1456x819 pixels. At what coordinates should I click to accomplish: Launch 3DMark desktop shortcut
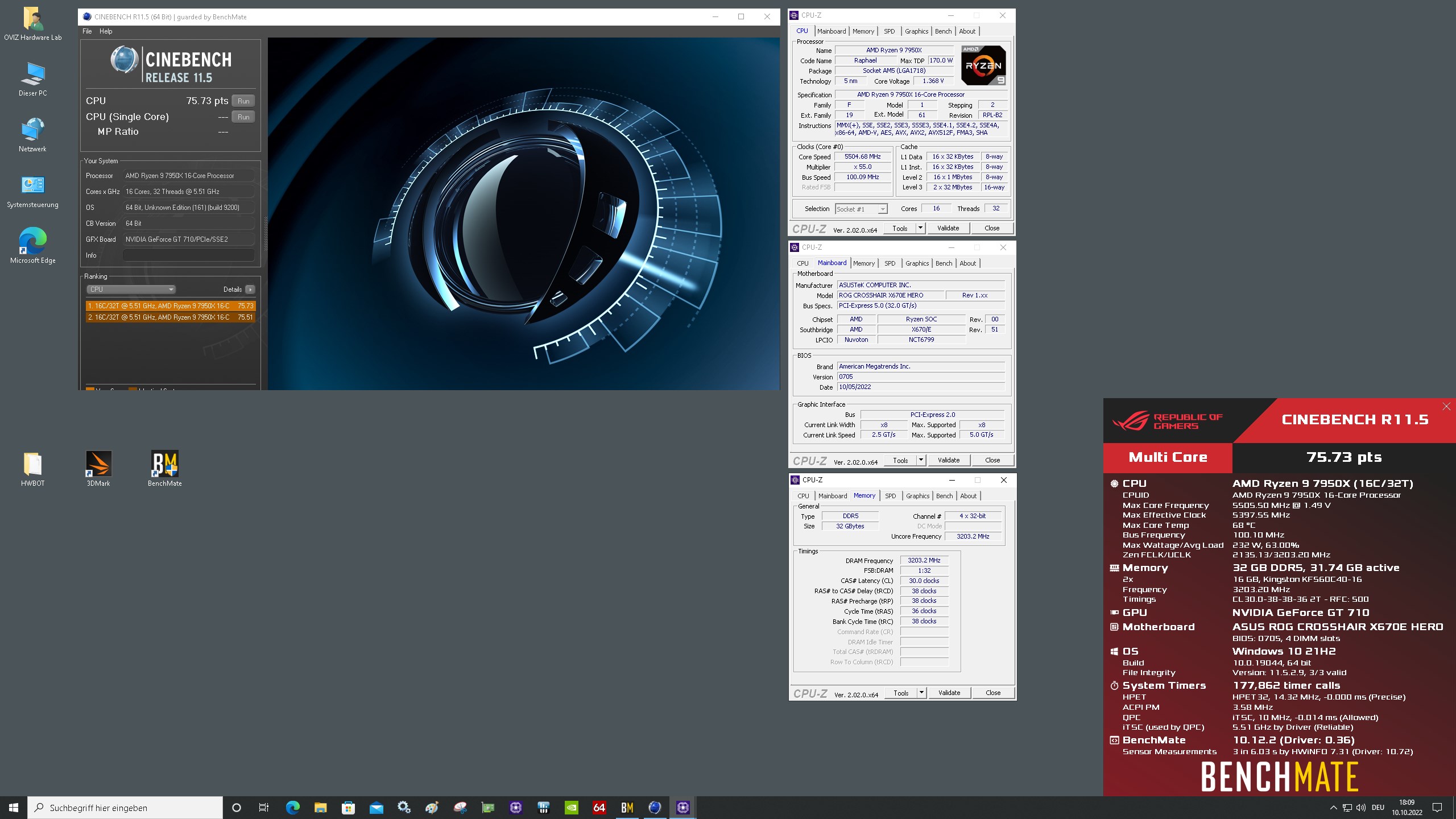click(x=98, y=469)
